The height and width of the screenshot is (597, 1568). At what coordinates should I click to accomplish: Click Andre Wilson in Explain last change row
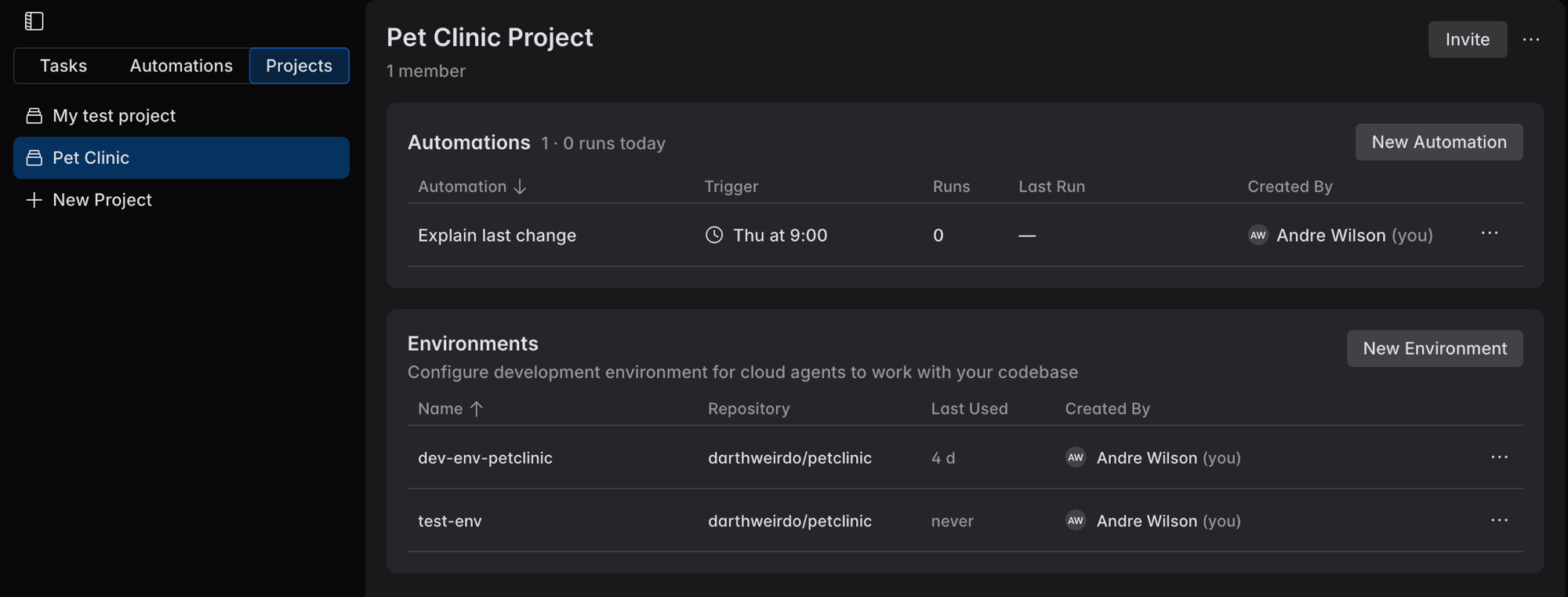[x=1330, y=235]
